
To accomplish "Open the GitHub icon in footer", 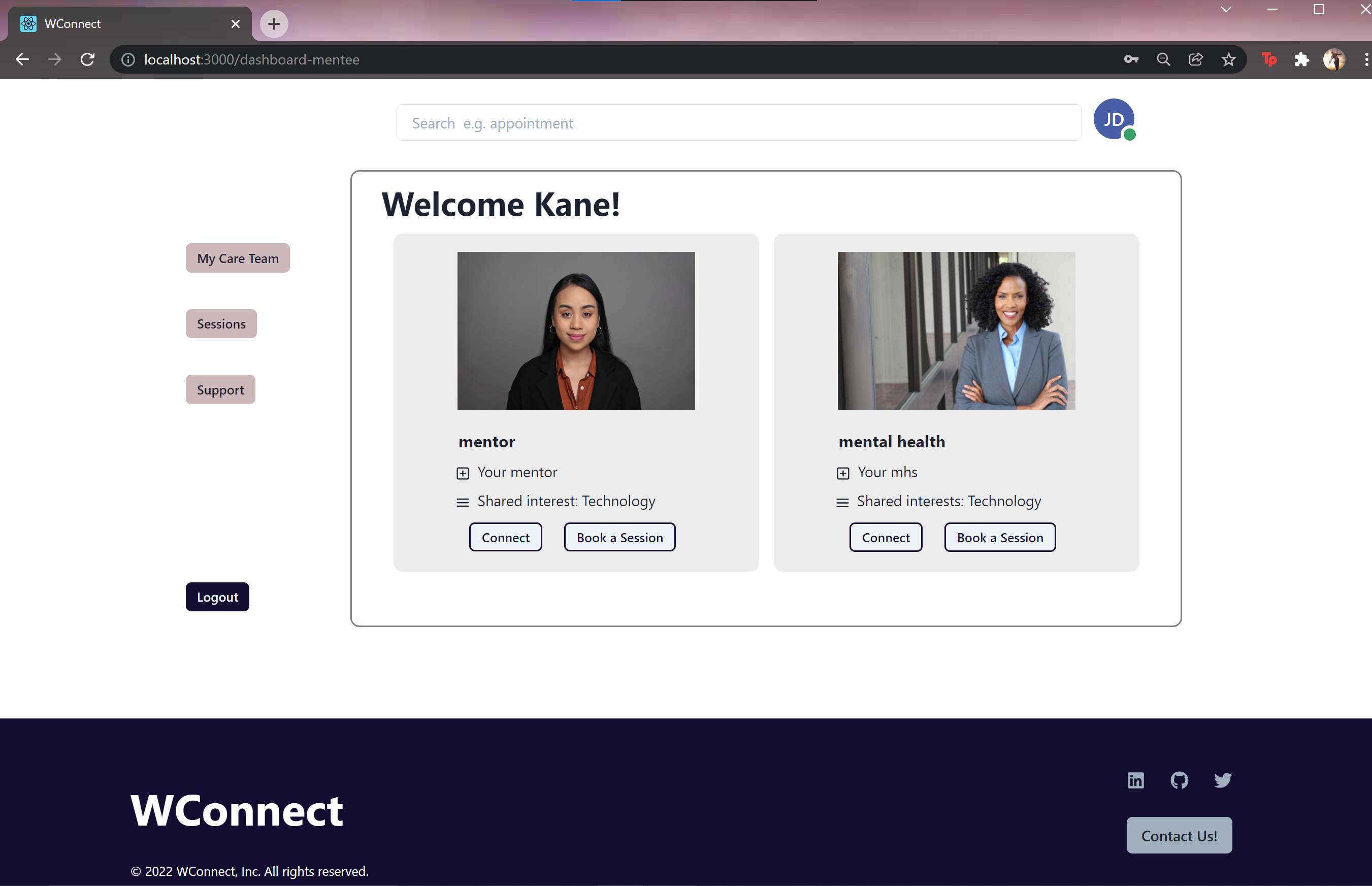I will point(1179,780).
